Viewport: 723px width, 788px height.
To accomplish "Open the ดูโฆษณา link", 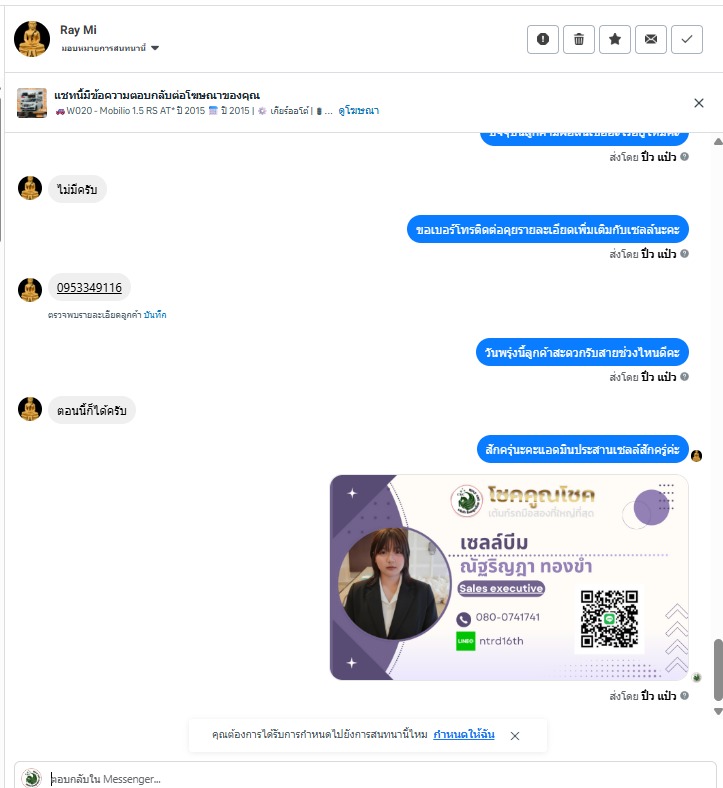I will point(358,111).
